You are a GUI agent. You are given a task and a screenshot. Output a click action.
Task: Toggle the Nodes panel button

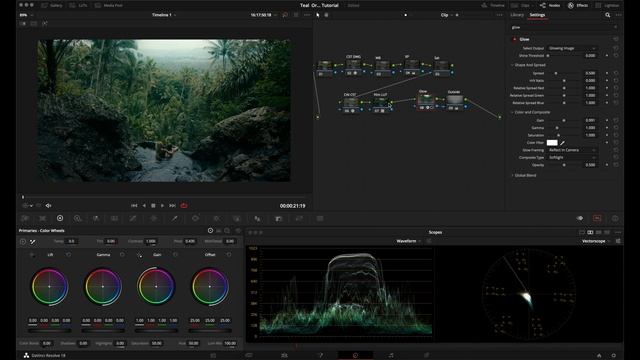[x=550, y=5]
